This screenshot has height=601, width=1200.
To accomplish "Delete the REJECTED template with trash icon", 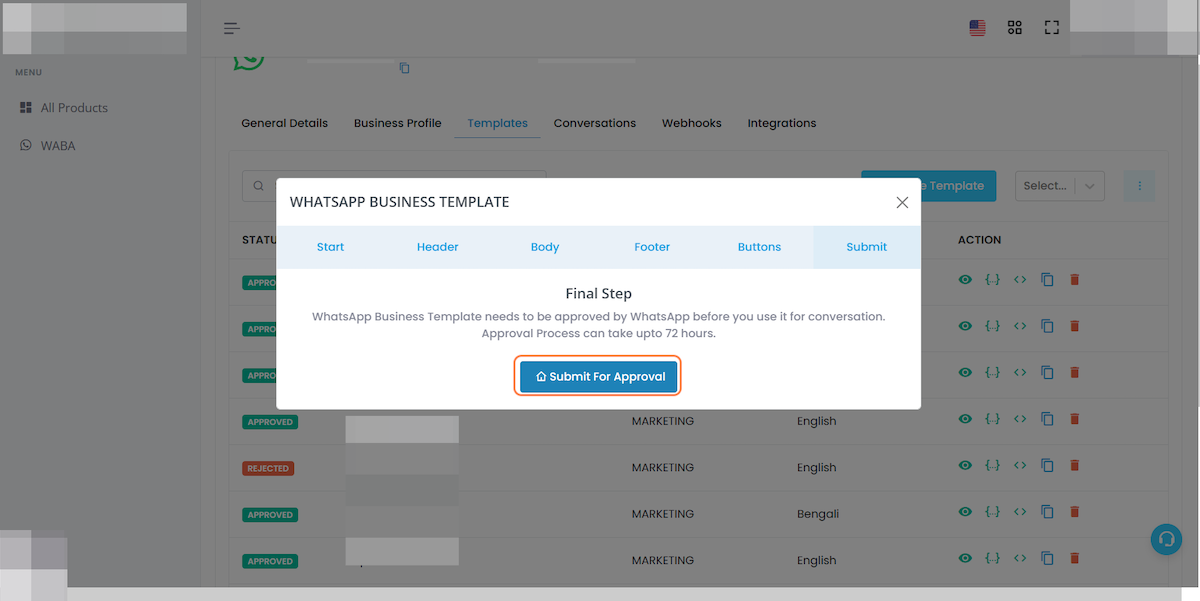I will pos(1075,466).
